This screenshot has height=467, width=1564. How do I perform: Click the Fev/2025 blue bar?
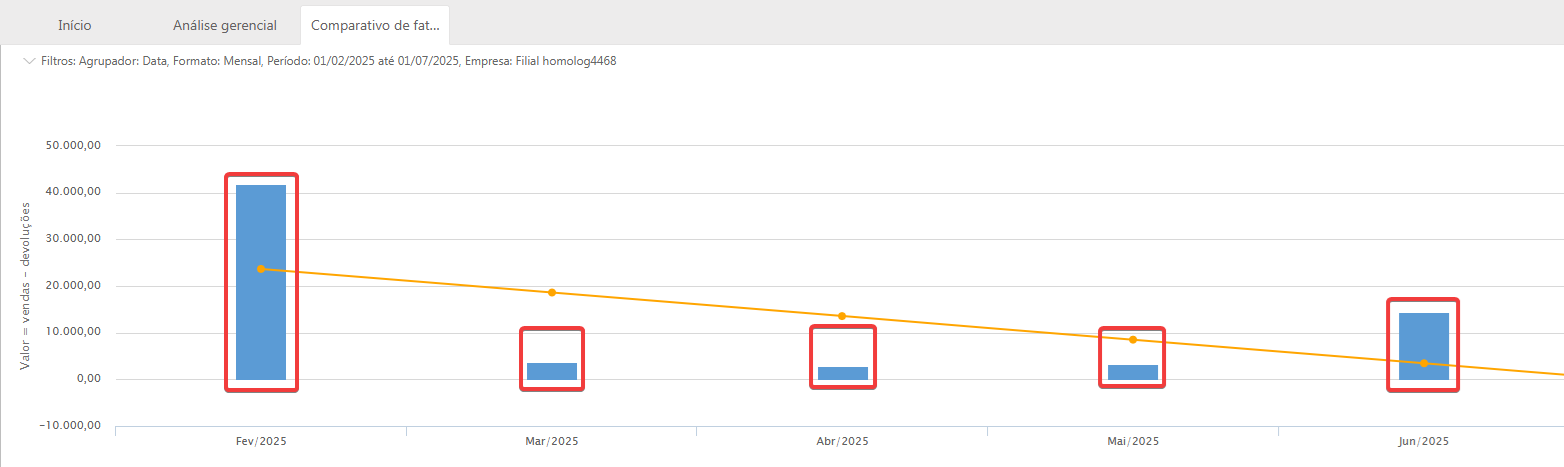coord(261,282)
